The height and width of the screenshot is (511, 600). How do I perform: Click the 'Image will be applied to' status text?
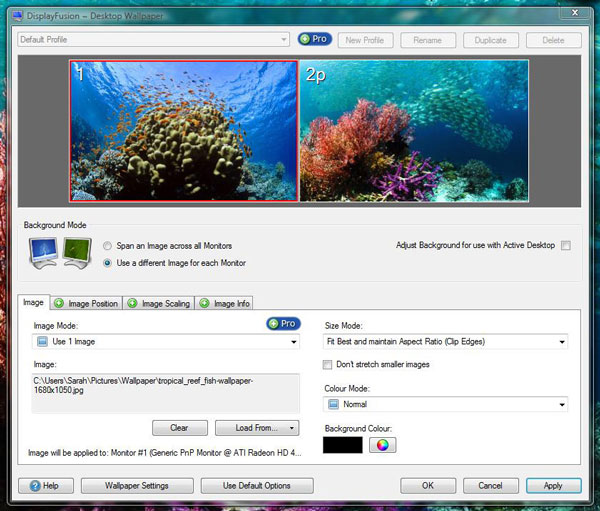point(165,453)
